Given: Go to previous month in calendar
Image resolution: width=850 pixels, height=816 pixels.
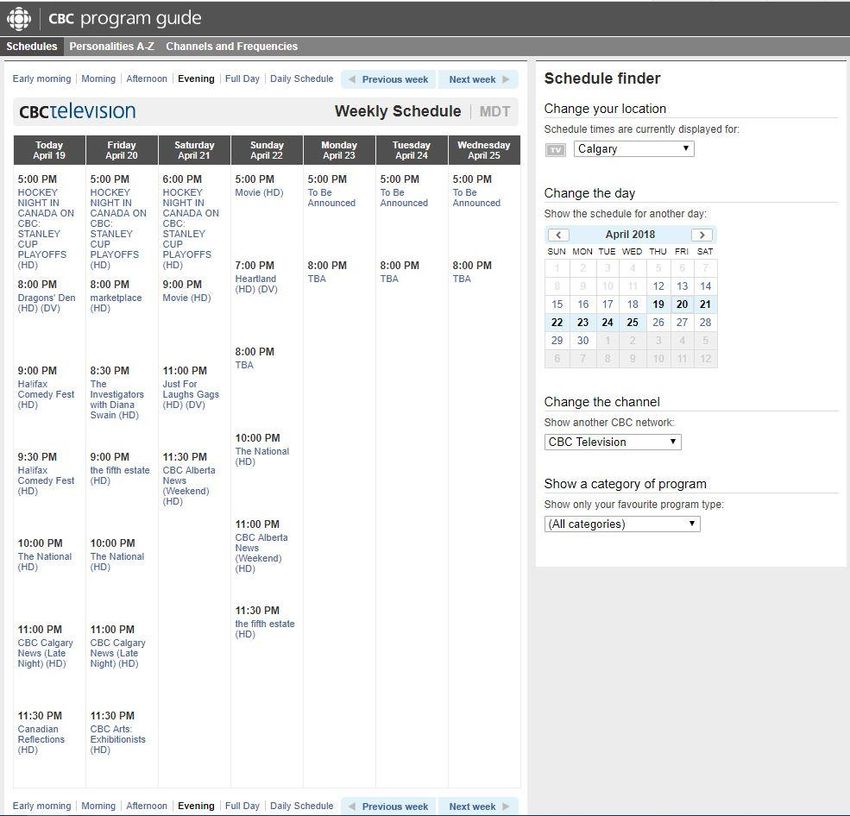Looking at the screenshot, I should pyautogui.click(x=558, y=235).
